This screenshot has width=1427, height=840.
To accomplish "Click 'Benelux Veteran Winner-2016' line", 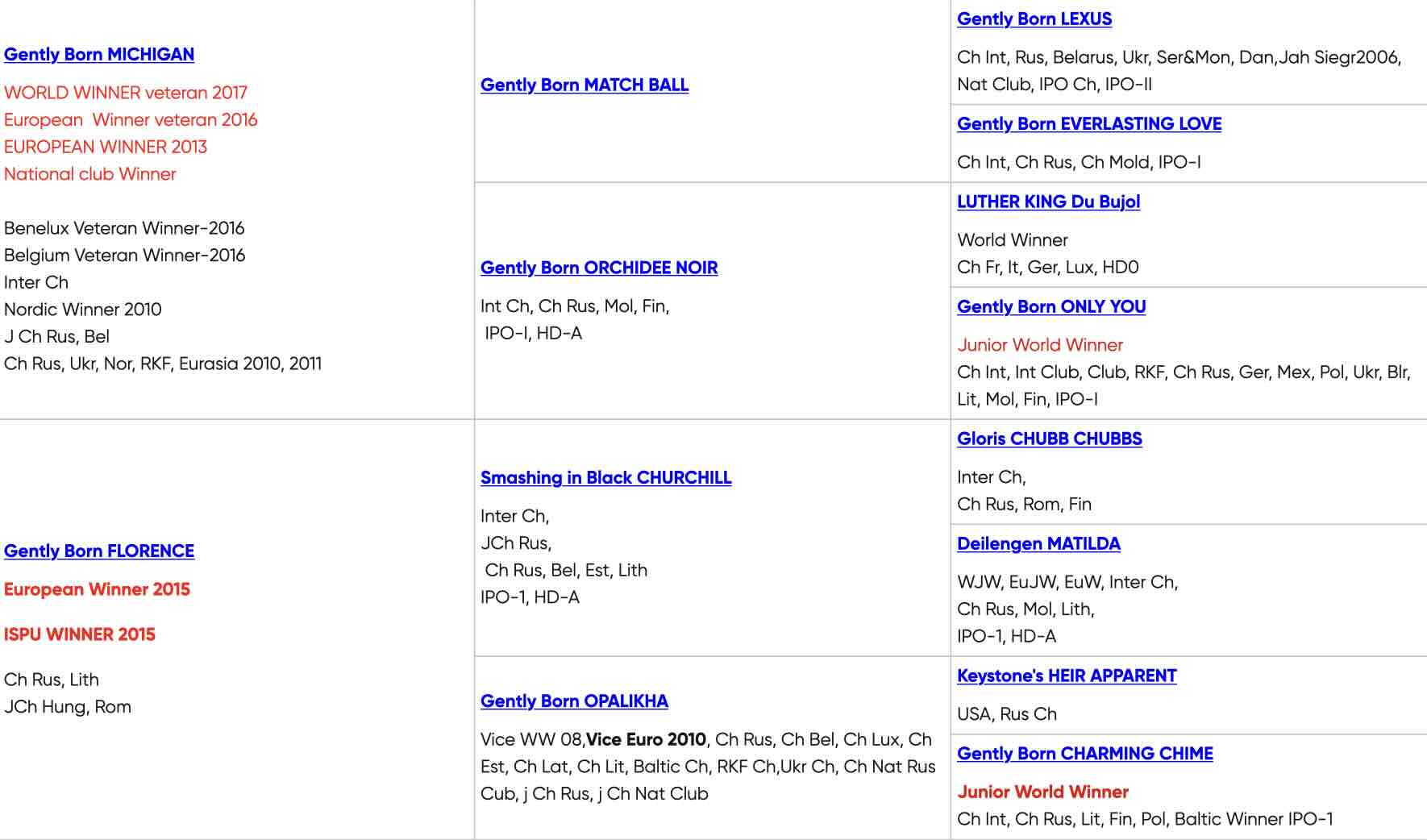I will pos(124,228).
